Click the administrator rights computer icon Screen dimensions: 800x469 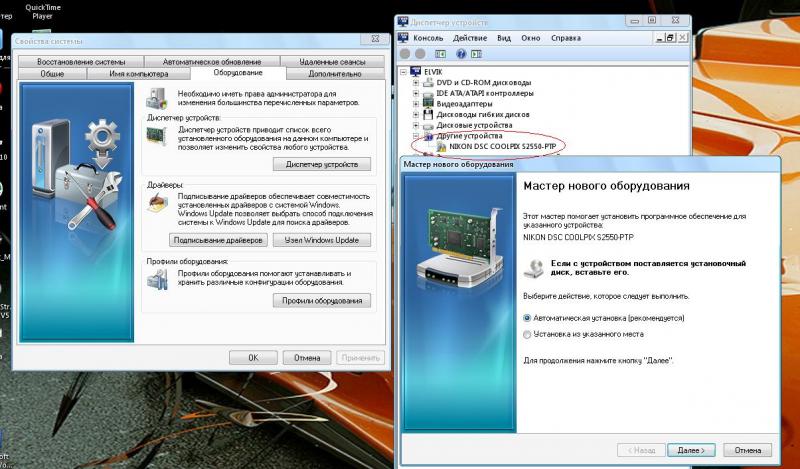pyautogui.click(x=157, y=98)
